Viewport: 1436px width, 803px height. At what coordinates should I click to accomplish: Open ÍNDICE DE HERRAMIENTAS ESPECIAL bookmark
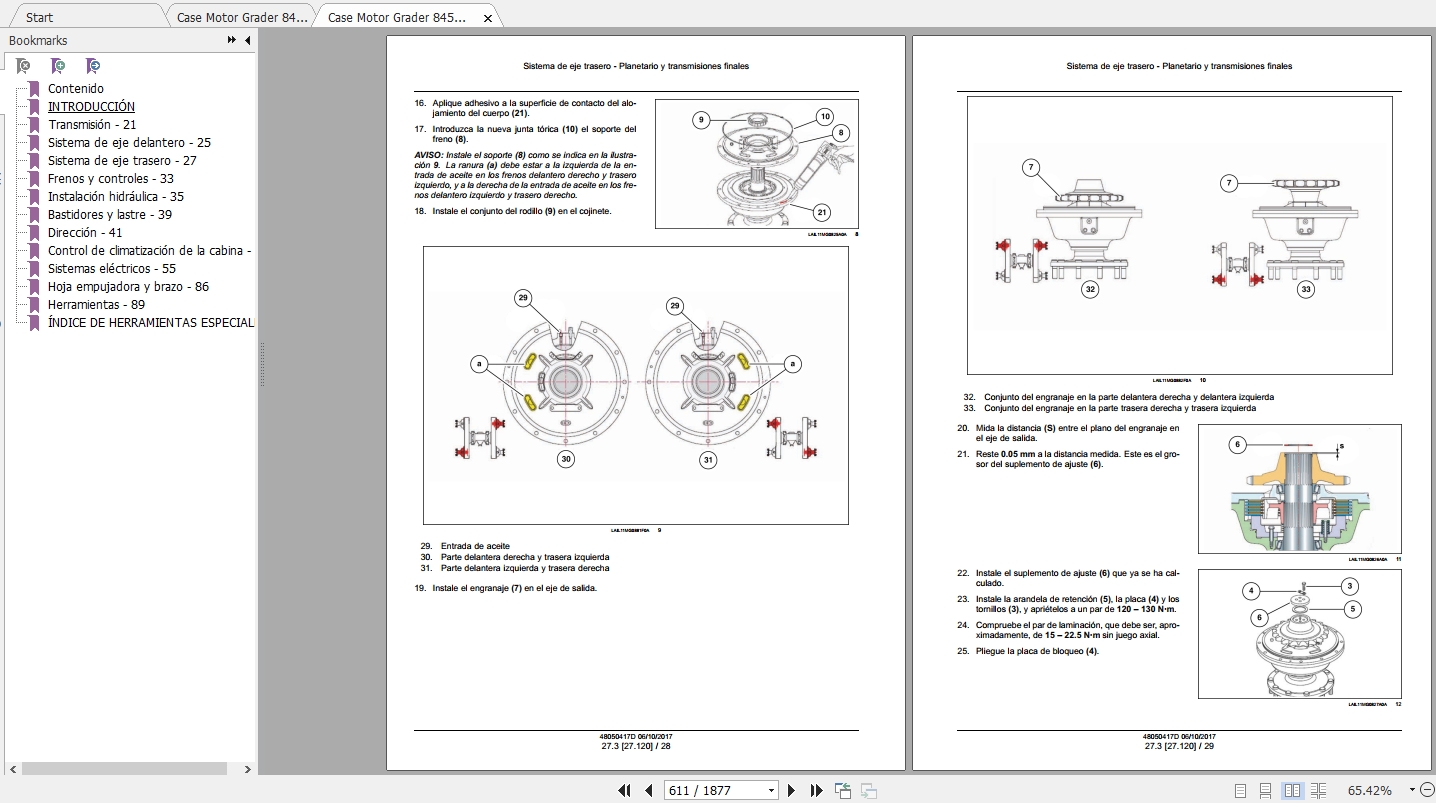[151, 322]
